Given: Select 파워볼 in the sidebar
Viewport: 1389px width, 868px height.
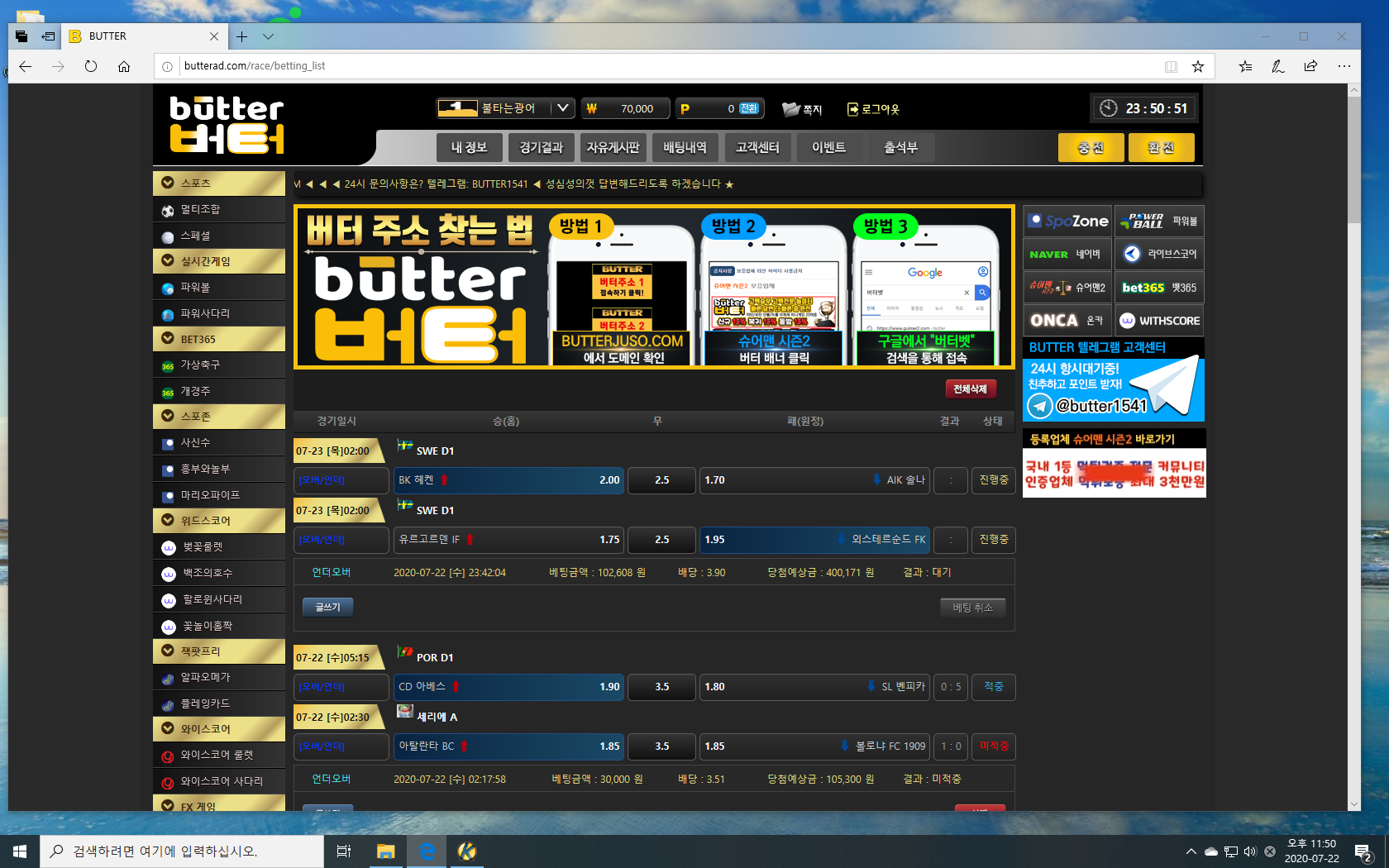Looking at the screenshot, I should pos(196,288).
